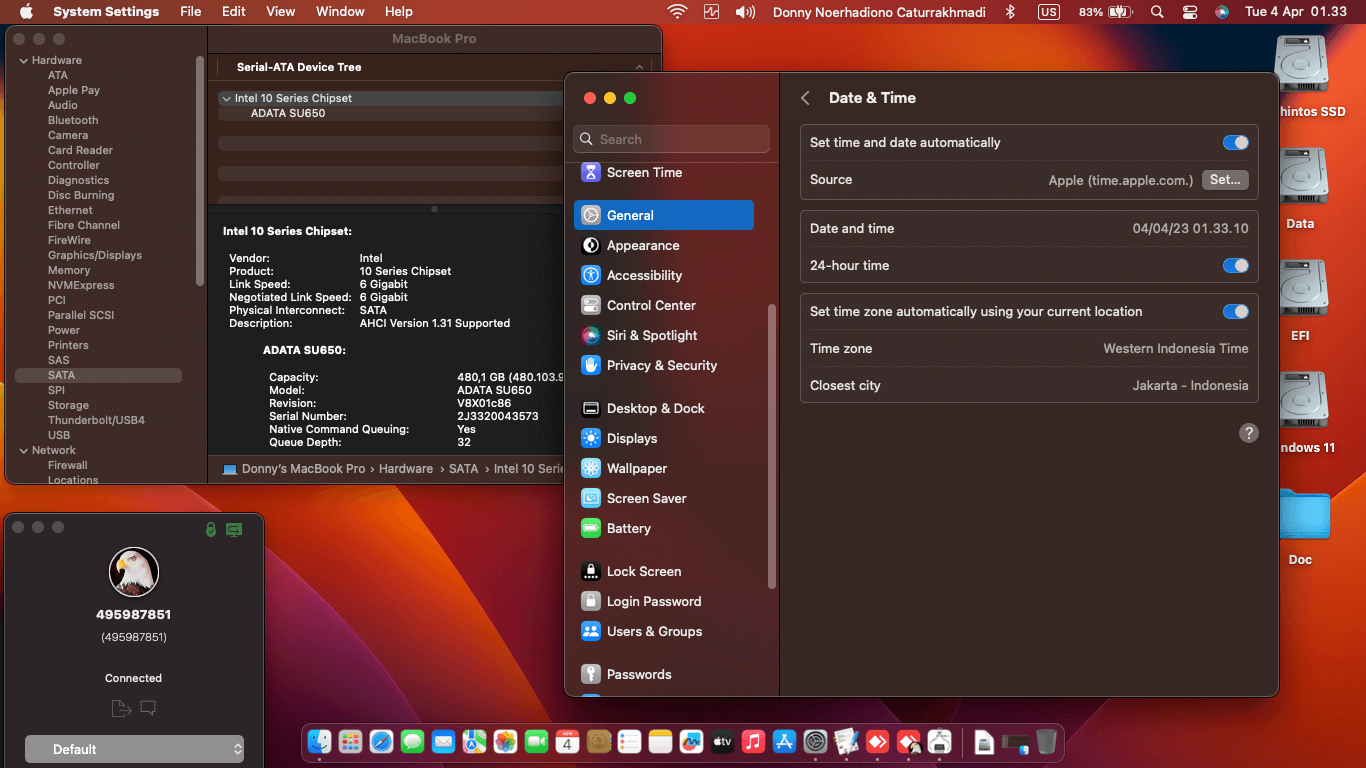This screenshot has width=1366, height=768.
Task: Click the Serial-ATA Device Tree sort chevron
Action: click(x=639, y=67)
